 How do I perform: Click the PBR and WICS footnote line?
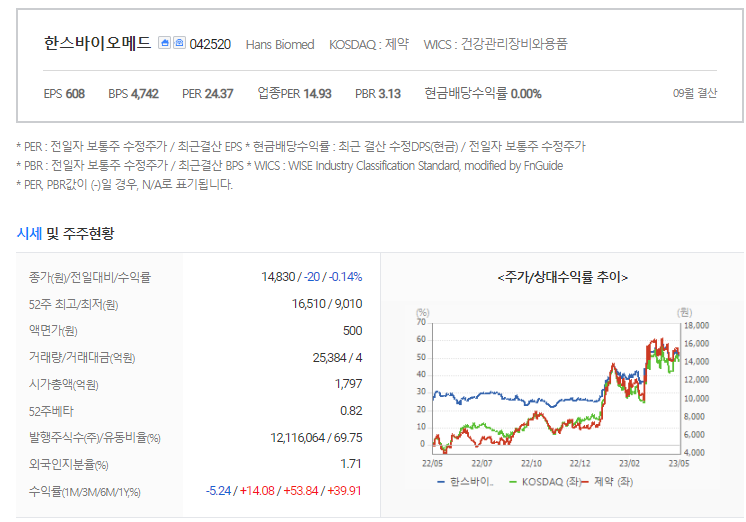[290, 166]
